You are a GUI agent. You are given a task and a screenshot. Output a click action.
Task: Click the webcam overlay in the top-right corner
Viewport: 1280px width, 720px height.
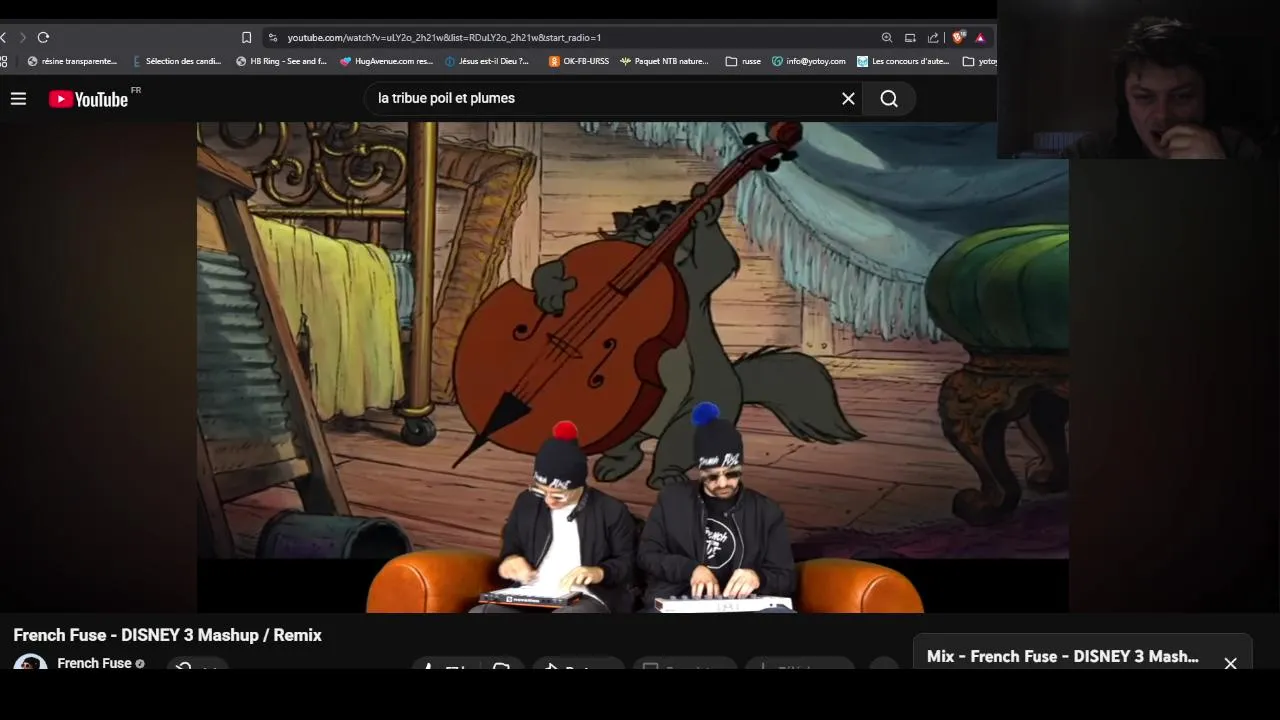click(x=1138, y=80)
